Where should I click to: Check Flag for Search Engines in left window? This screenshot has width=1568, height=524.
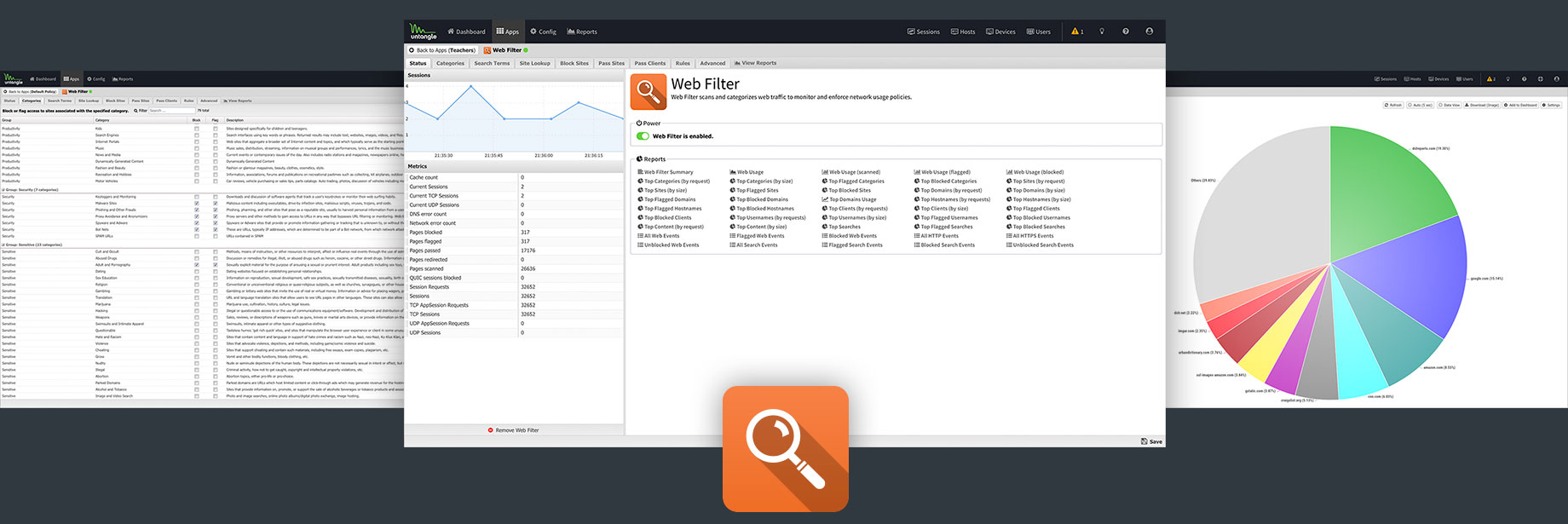click(x=216, y=135)
